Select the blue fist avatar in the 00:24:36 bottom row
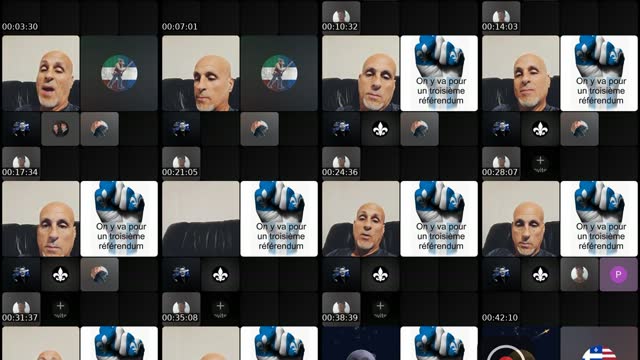640x360 pixels. (341, 275)
